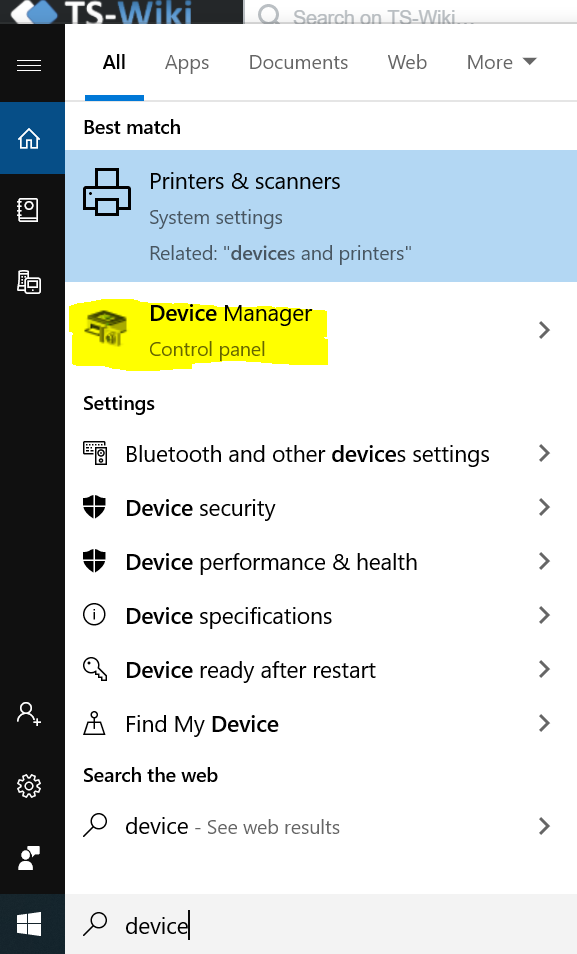Open Printers & scanners best match
The width and height of the screenshot is (577, 954).
(321, 216)
